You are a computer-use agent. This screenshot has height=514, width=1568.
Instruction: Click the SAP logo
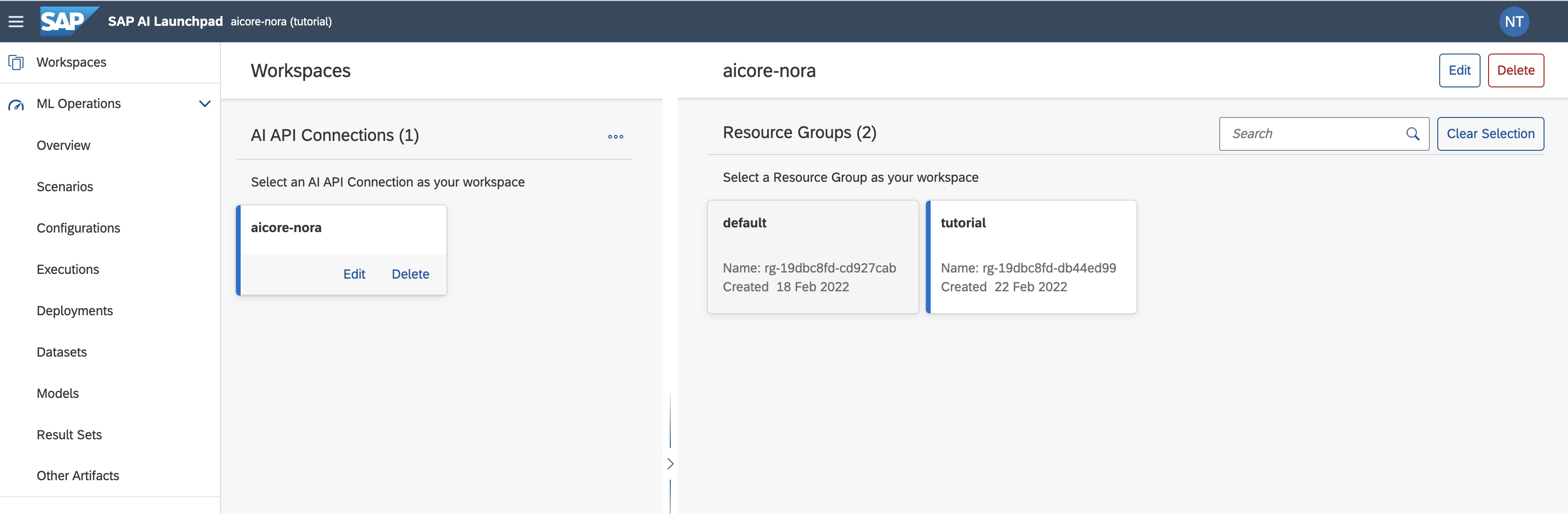(x=69, y=21)
